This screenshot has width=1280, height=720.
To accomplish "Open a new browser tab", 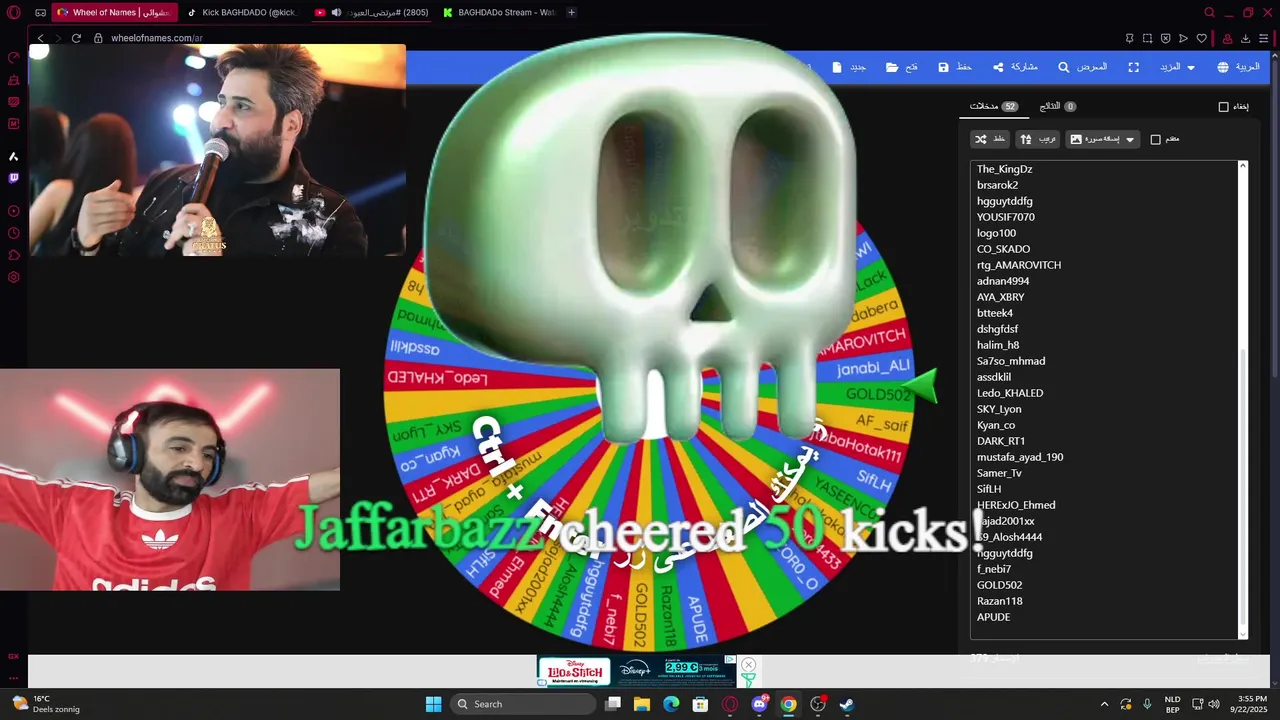I will tap(571, 13).
